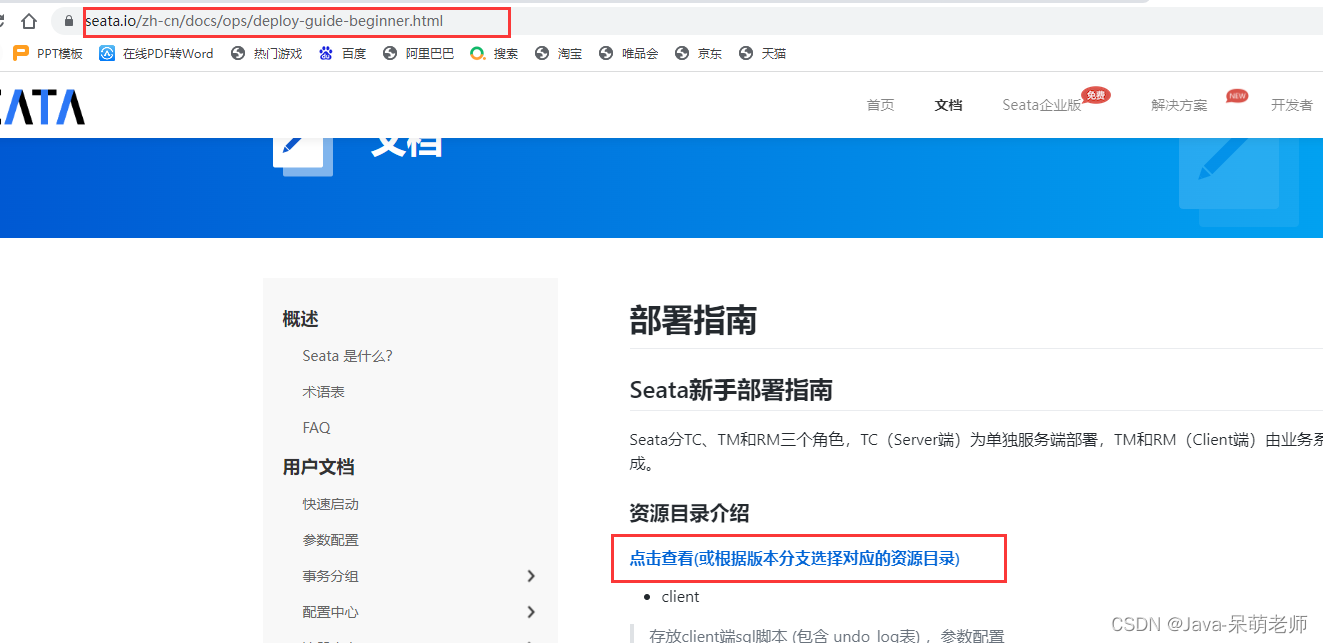Open Seata企业版 navigation item

[x=1042, y=105]
